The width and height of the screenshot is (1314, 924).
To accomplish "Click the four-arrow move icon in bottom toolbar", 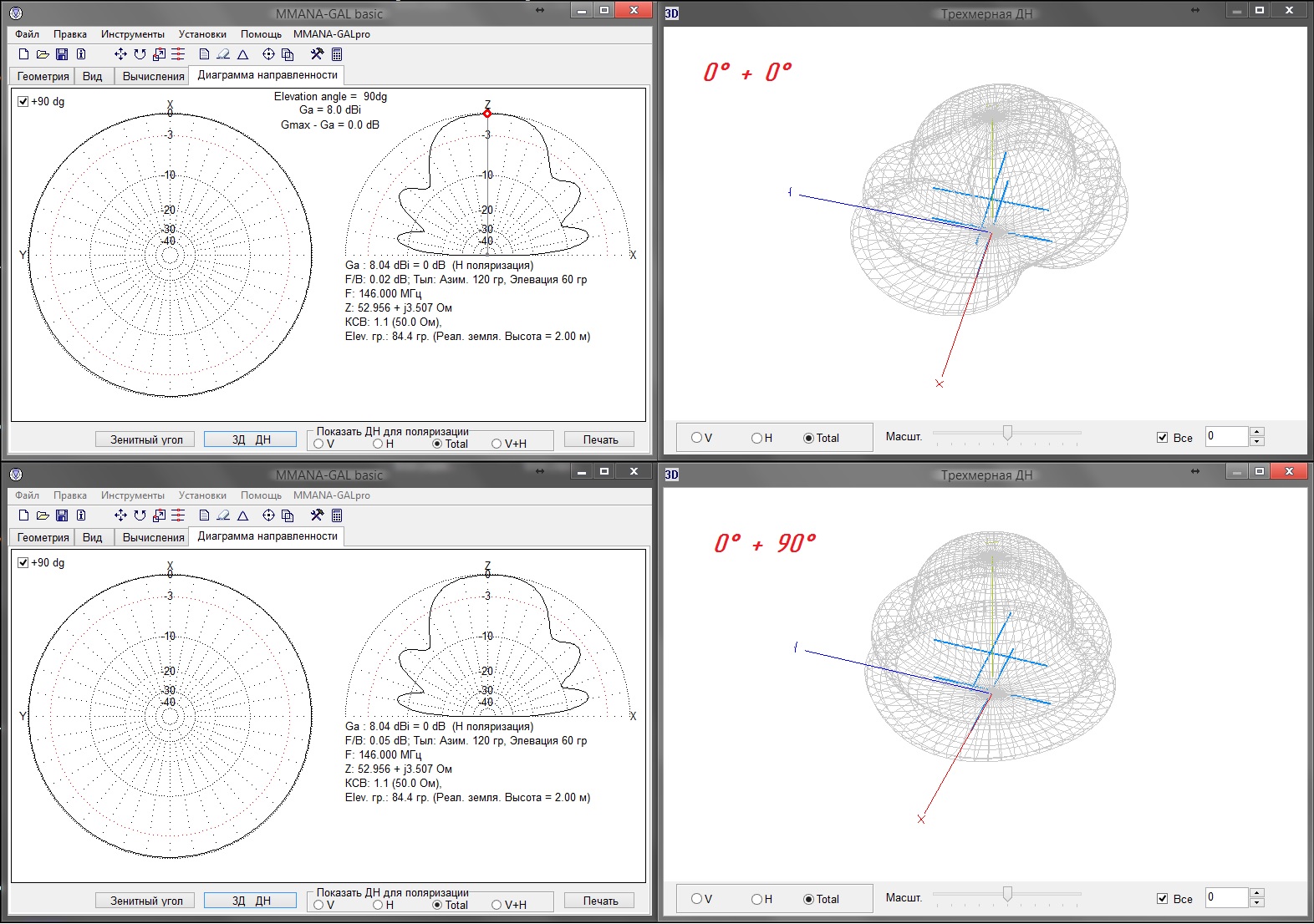I will click(x=120, y=515).
